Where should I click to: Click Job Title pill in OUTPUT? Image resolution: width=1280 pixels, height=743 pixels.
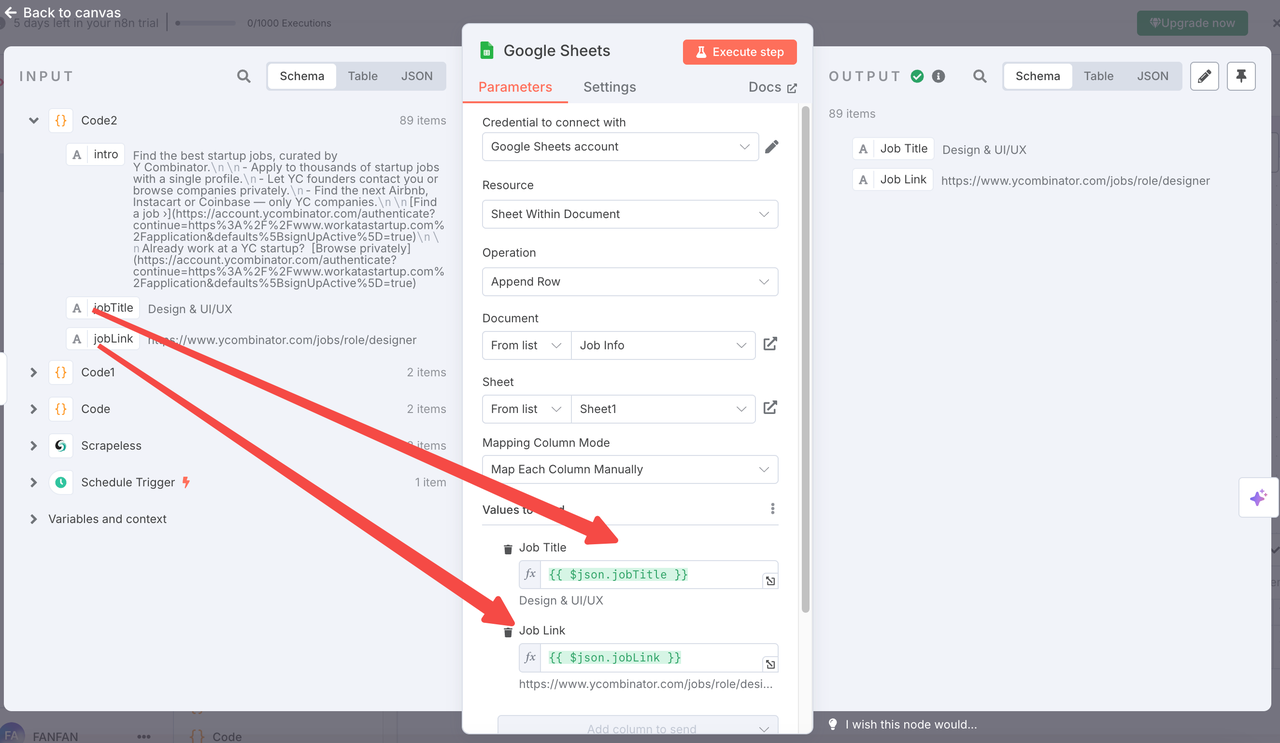894,149
